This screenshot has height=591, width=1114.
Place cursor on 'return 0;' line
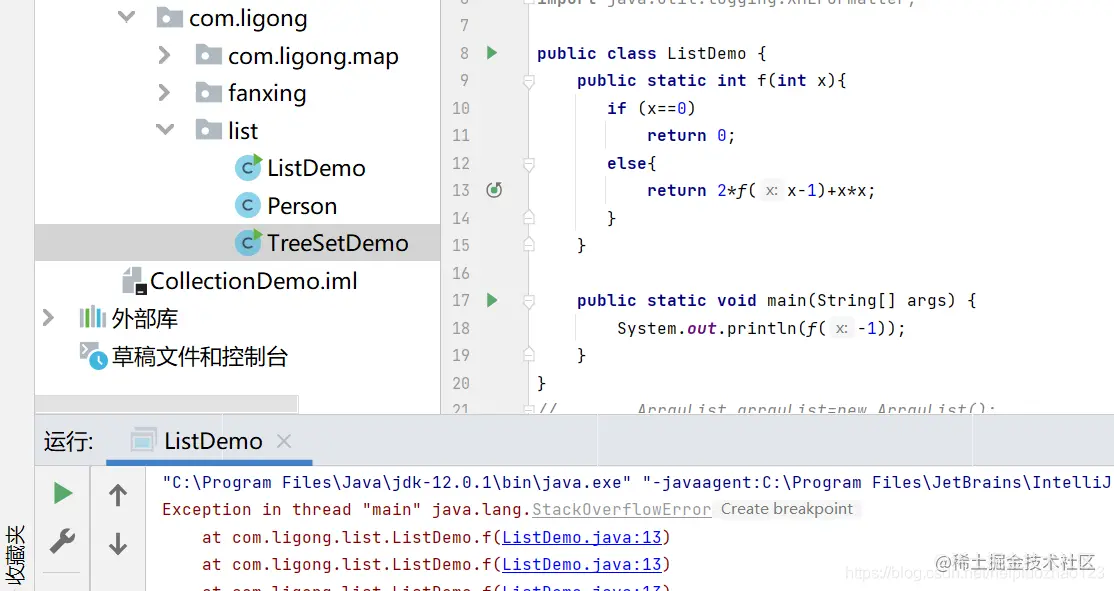click(x=691, y=136)
